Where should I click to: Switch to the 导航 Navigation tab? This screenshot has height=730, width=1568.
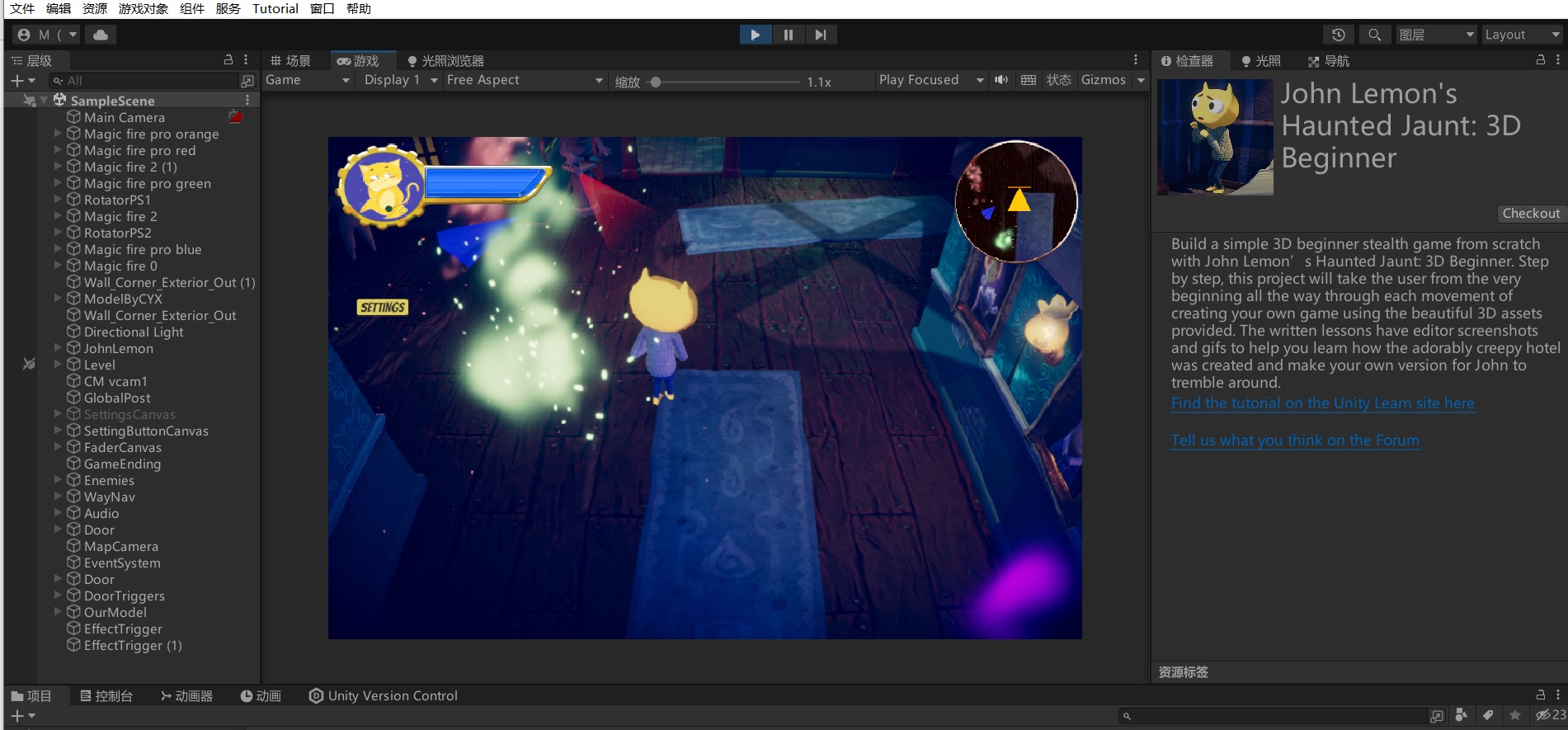point(1329,60)
